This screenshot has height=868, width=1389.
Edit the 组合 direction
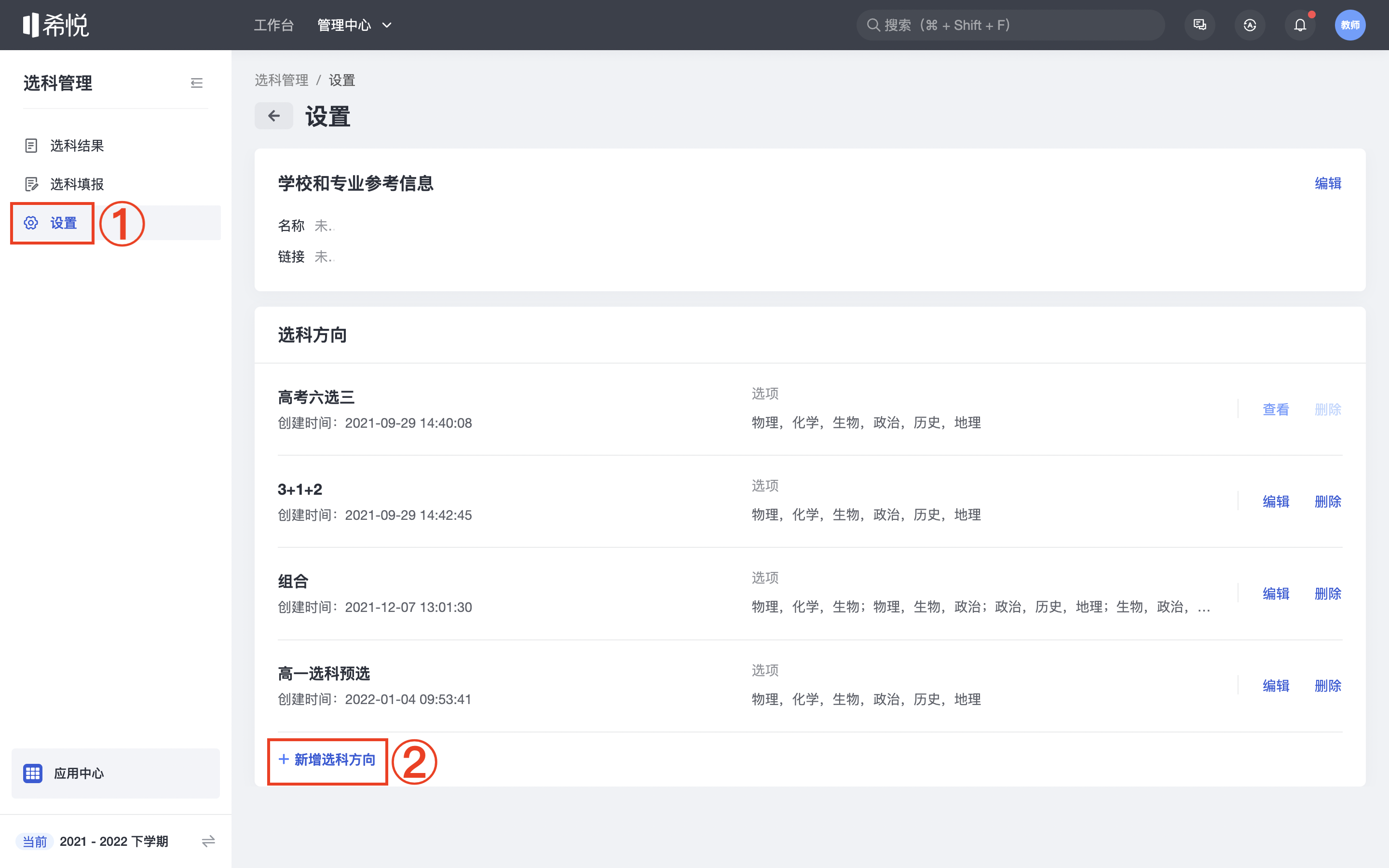point(1275,594)
